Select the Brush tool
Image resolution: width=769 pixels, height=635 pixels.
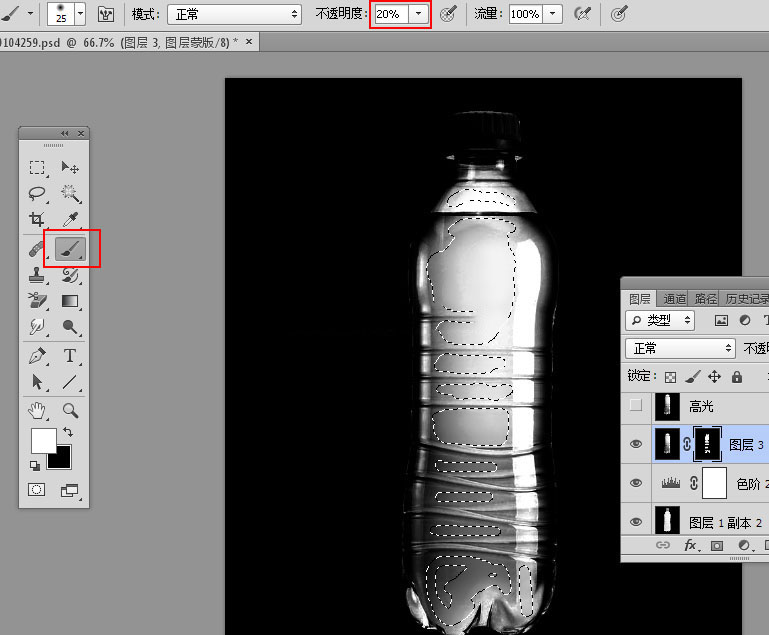[70, 248]
